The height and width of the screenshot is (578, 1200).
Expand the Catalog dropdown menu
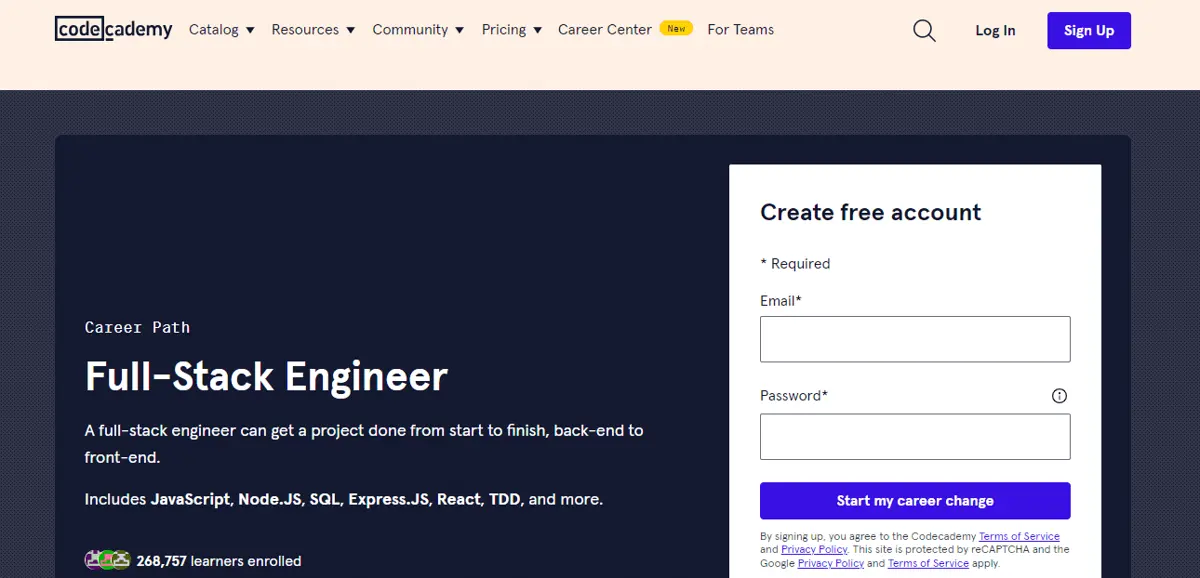(222, 30)
